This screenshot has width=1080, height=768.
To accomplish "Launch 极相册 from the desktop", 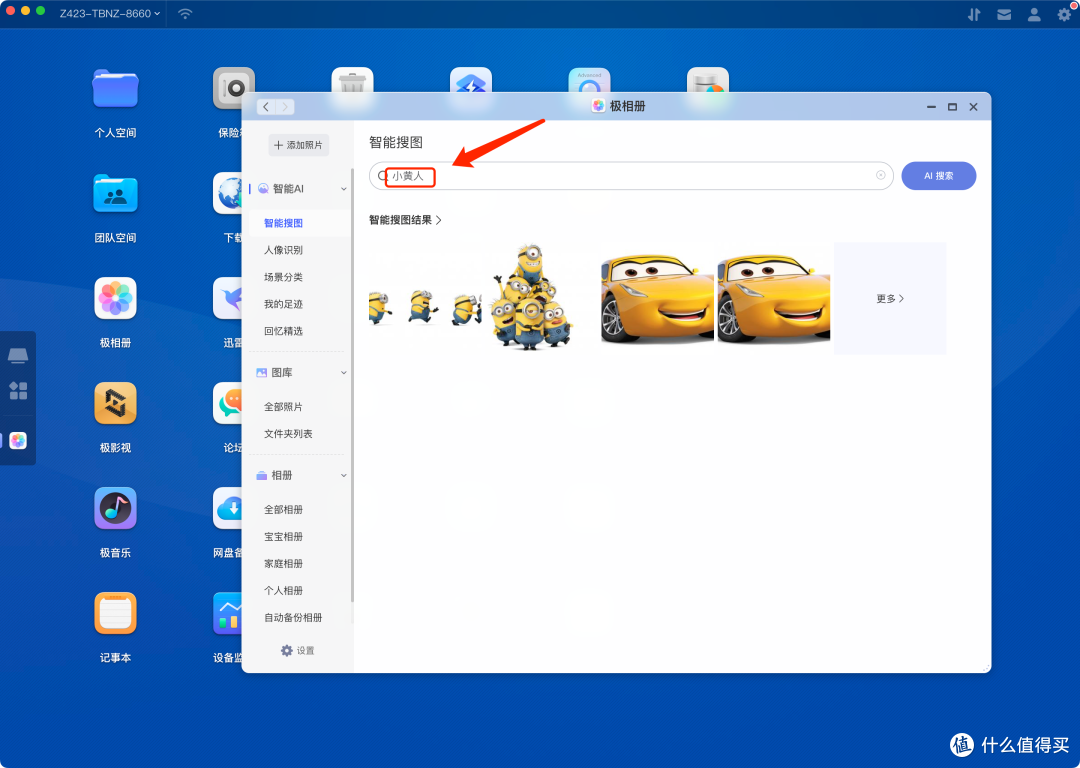I will [115, 299].
